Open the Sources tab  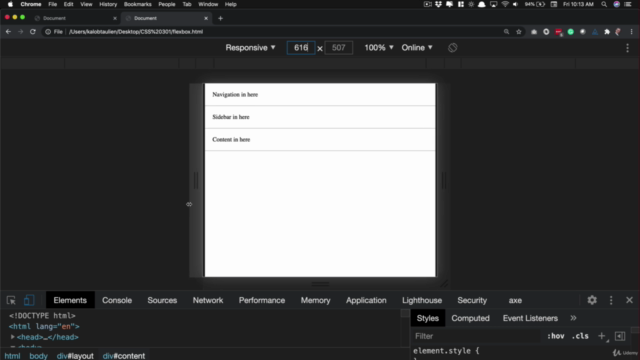(162, 300)
